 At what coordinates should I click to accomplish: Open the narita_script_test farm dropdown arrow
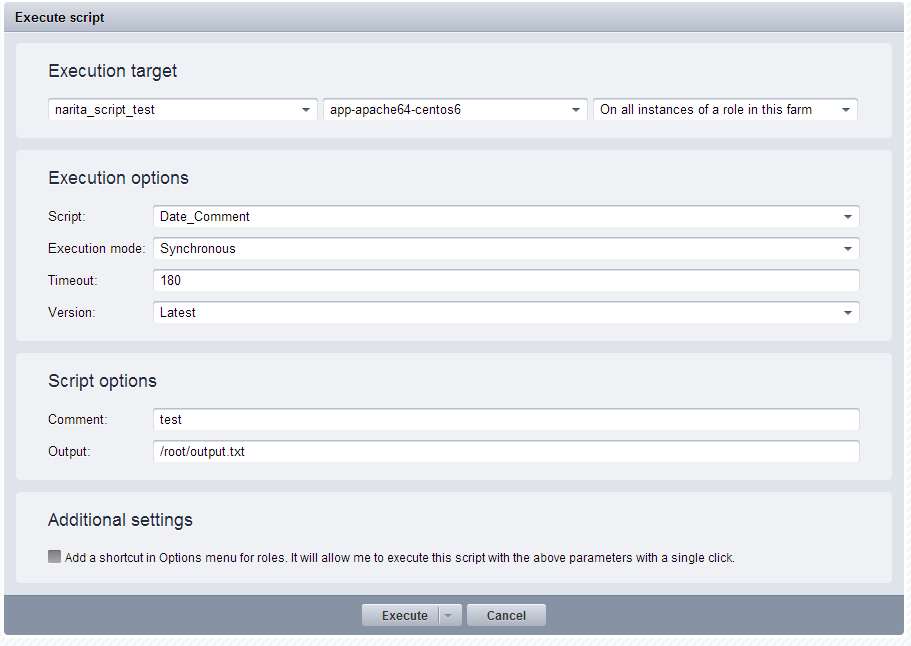[306, 110]
